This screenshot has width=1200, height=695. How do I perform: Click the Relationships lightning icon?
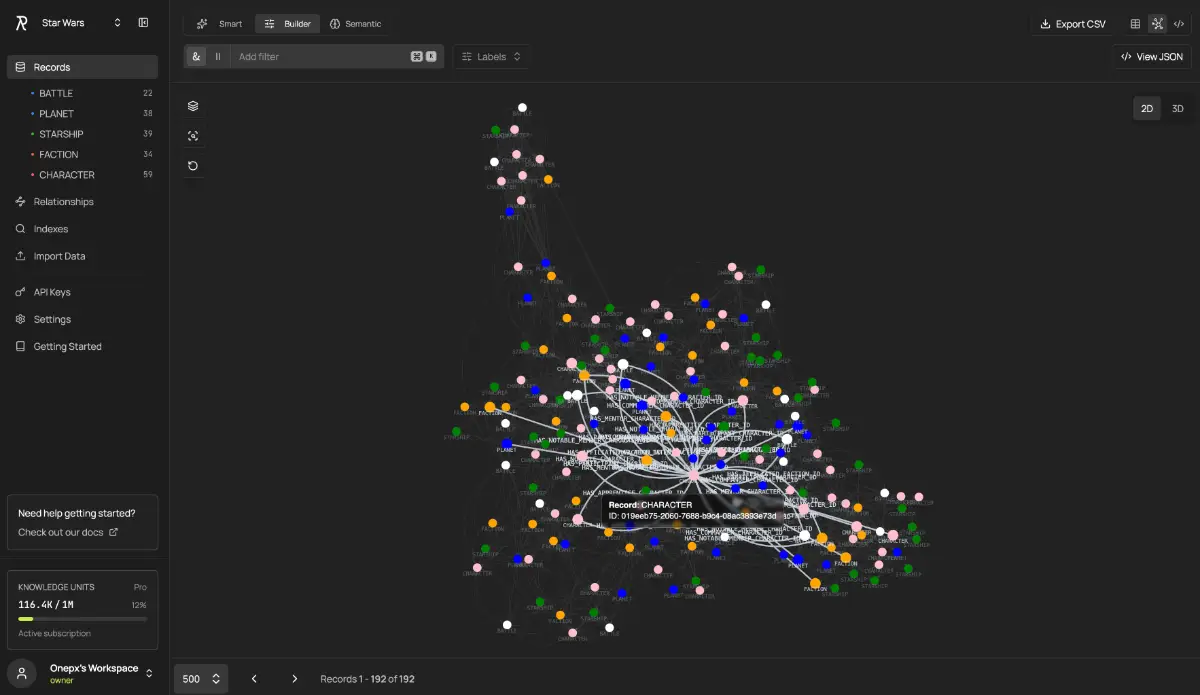(20, 202)
